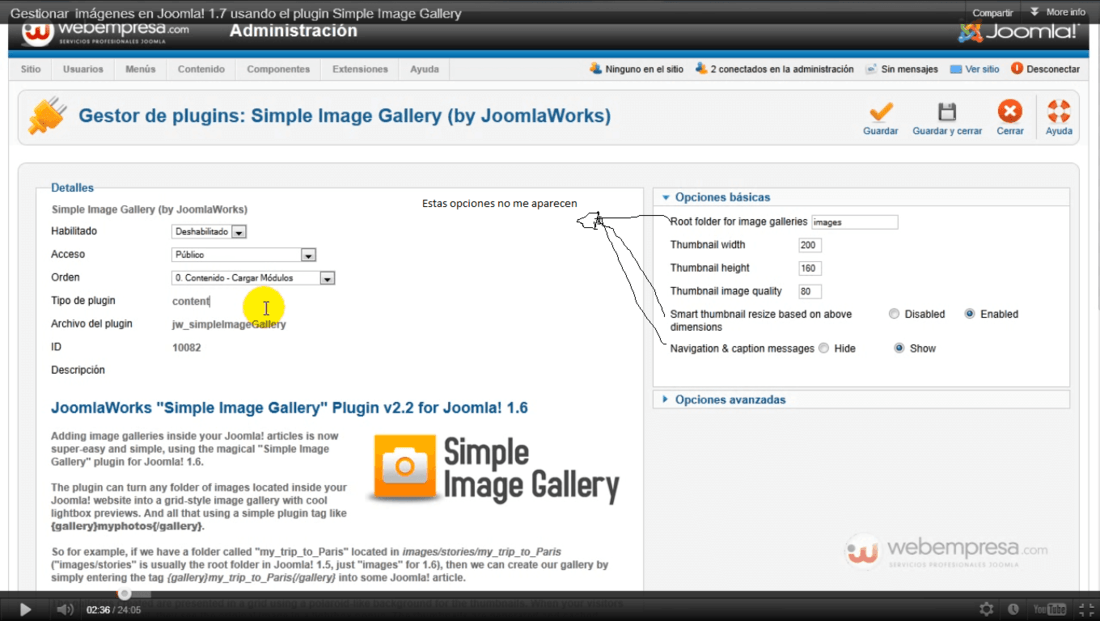Click the video progress scrubber handle
The width and height of the screenshot is (1100, 621).
124,594
